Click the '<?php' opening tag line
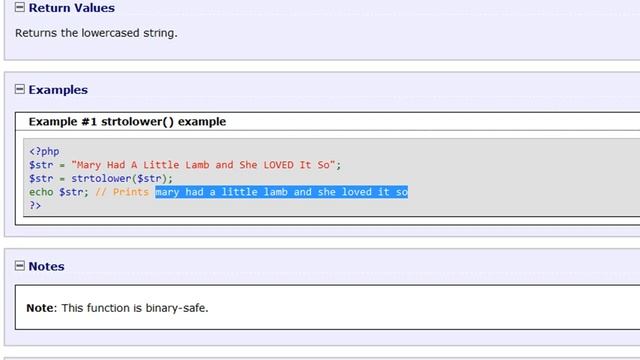Viewport: 640px width, 360px height. point(44,151)
